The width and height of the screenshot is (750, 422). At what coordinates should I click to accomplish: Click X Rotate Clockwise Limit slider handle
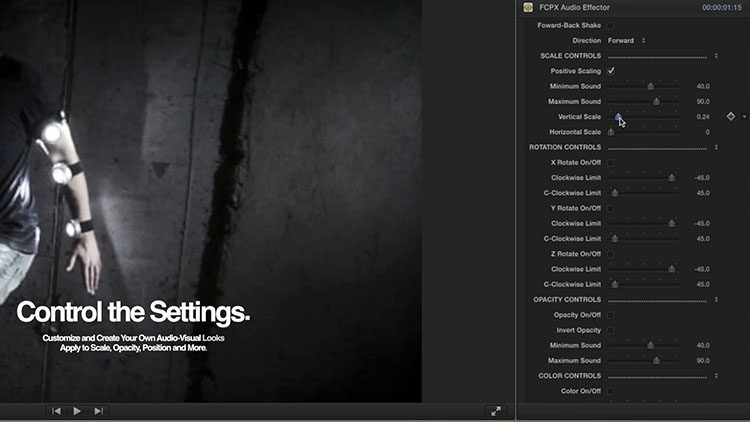[x=672, y=178]
